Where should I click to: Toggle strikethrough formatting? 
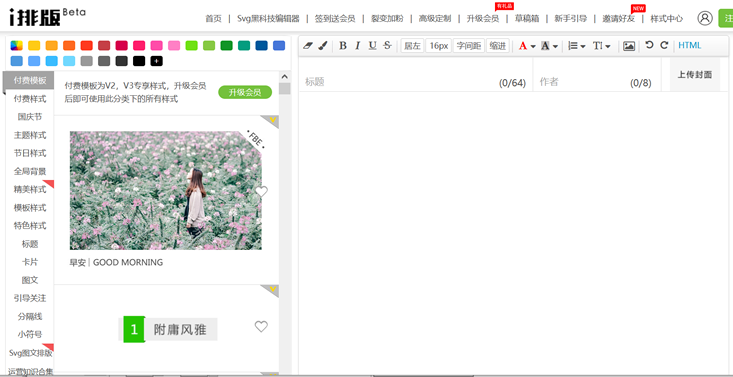tap(387, 45)
